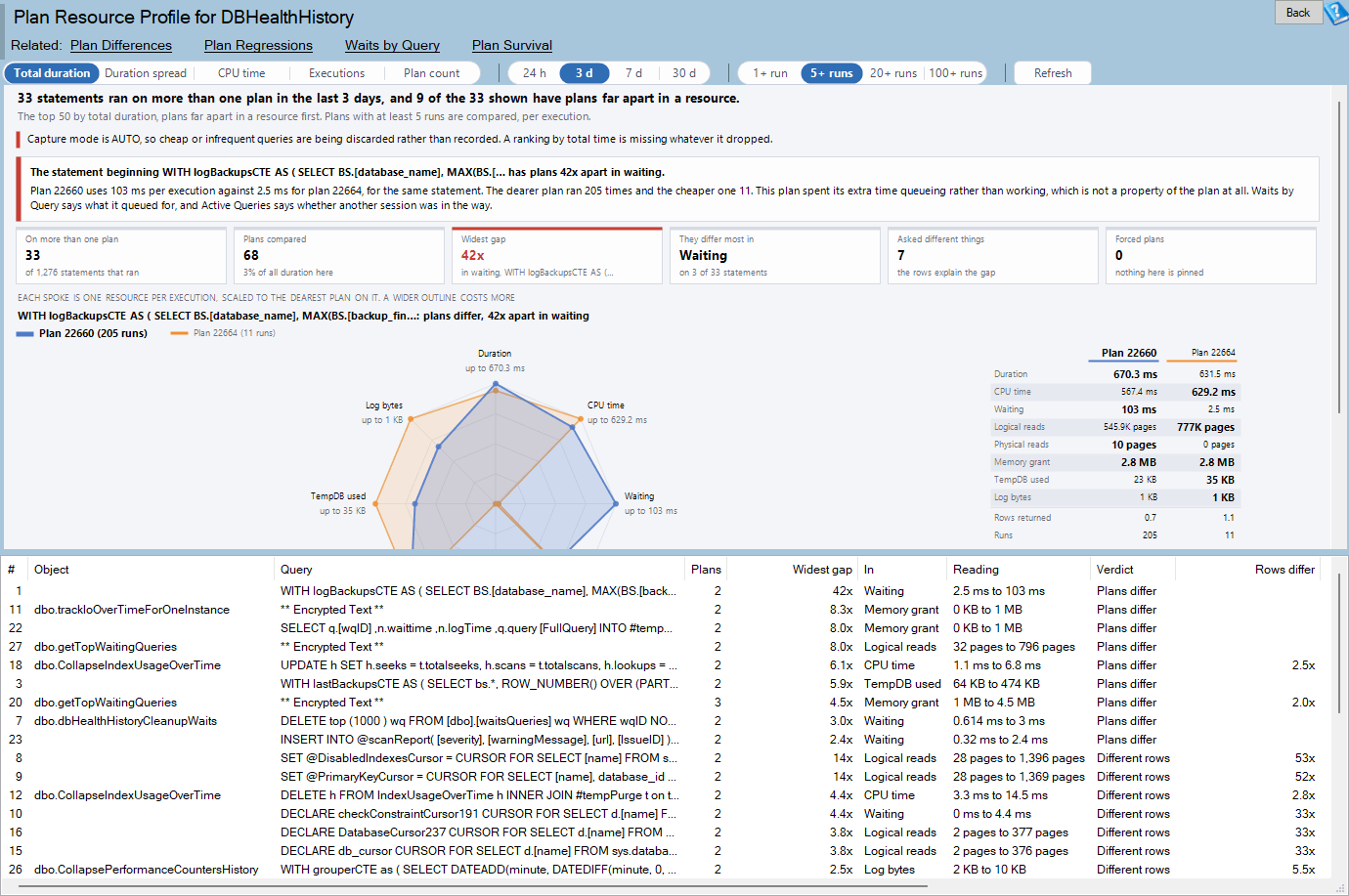This screenshot has width=1349, height=896.
Task: Click the Refresh button
Action: pyautogui.click(x=1053, y=73)
